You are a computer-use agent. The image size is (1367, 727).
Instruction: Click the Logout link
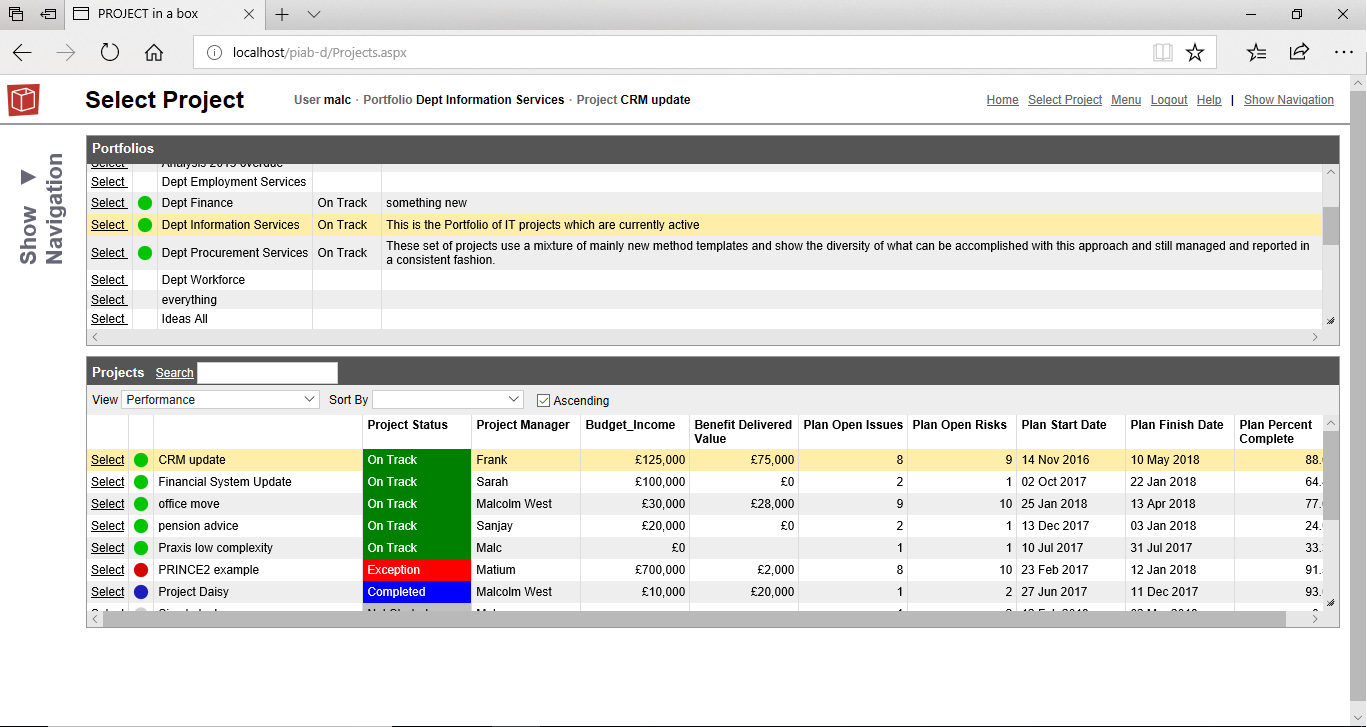tap(1169, 100)
